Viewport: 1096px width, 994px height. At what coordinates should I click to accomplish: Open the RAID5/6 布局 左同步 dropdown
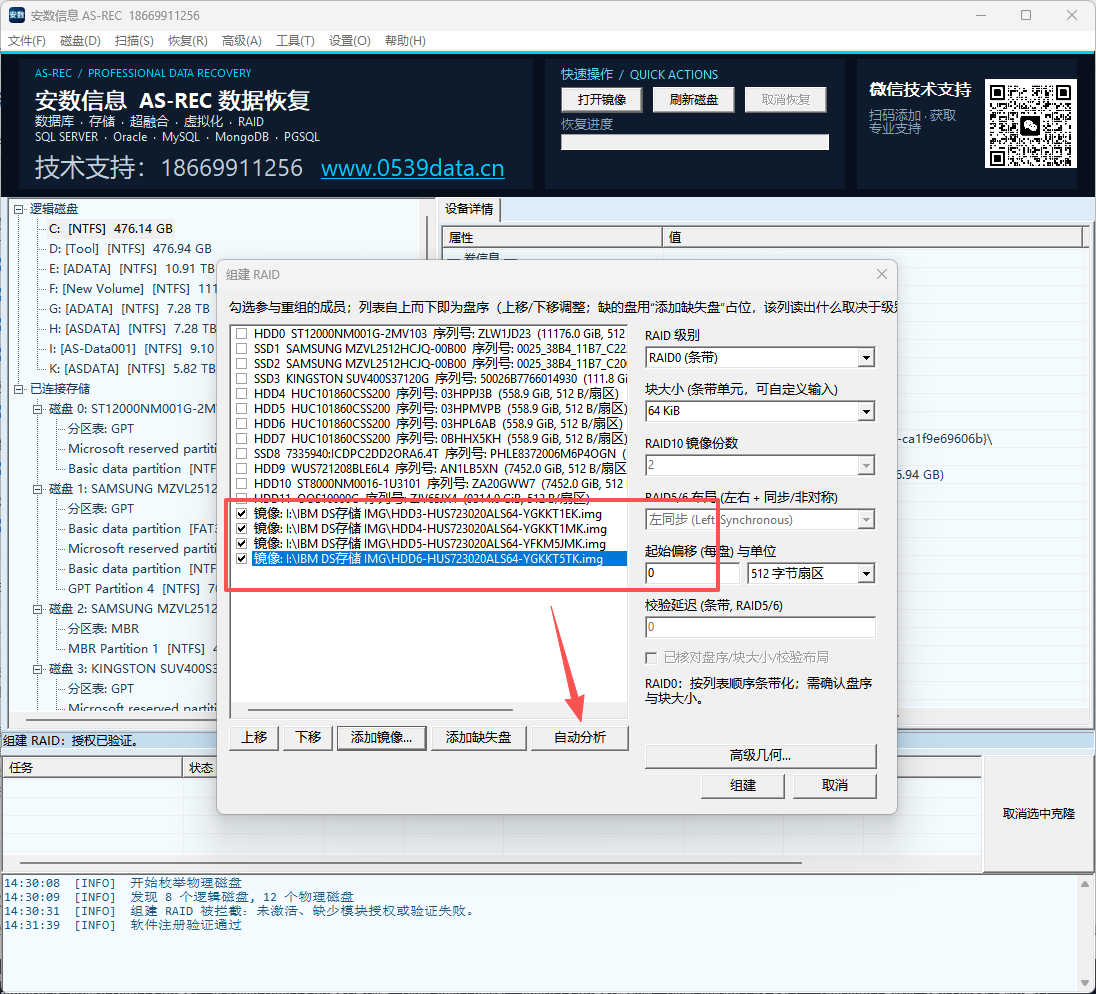(866, 519)
